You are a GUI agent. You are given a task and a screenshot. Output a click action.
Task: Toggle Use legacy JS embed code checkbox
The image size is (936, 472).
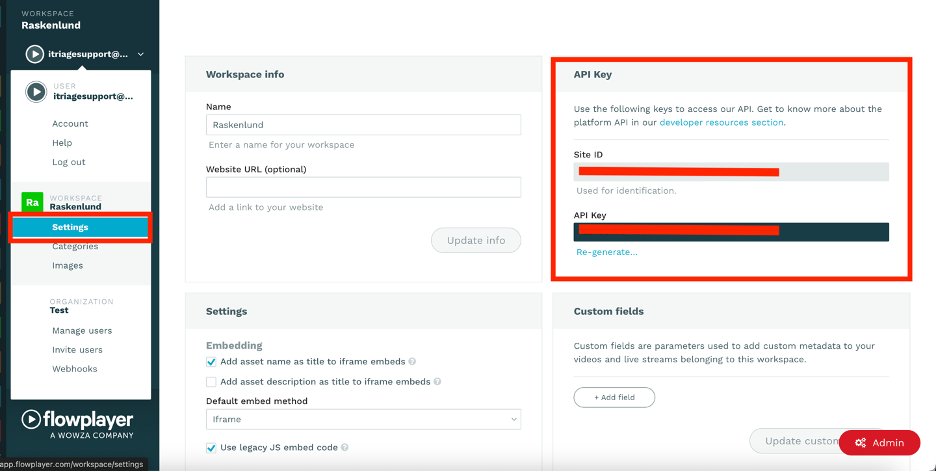pos(211,448)
